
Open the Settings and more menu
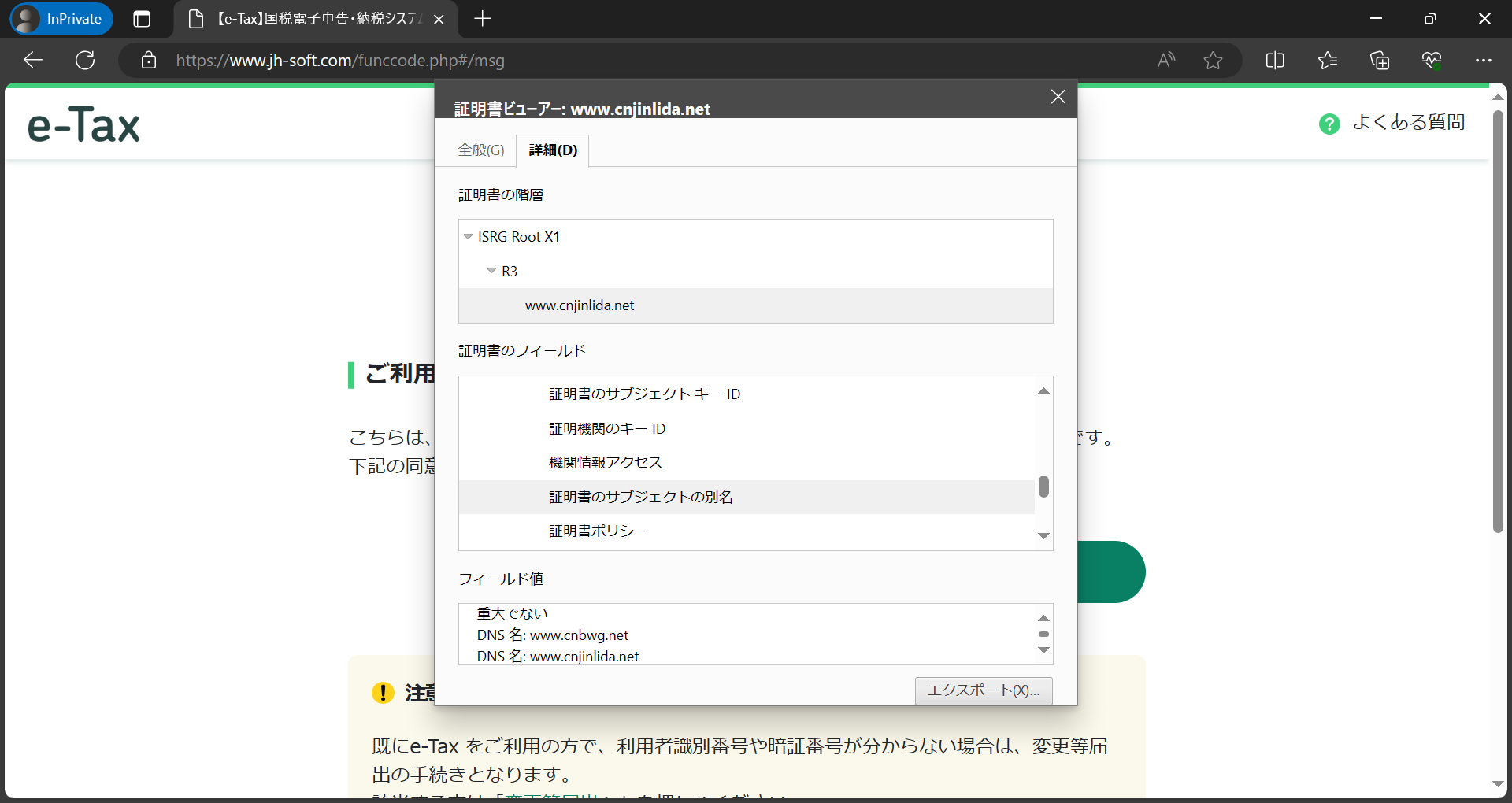tap(1484, 60)
